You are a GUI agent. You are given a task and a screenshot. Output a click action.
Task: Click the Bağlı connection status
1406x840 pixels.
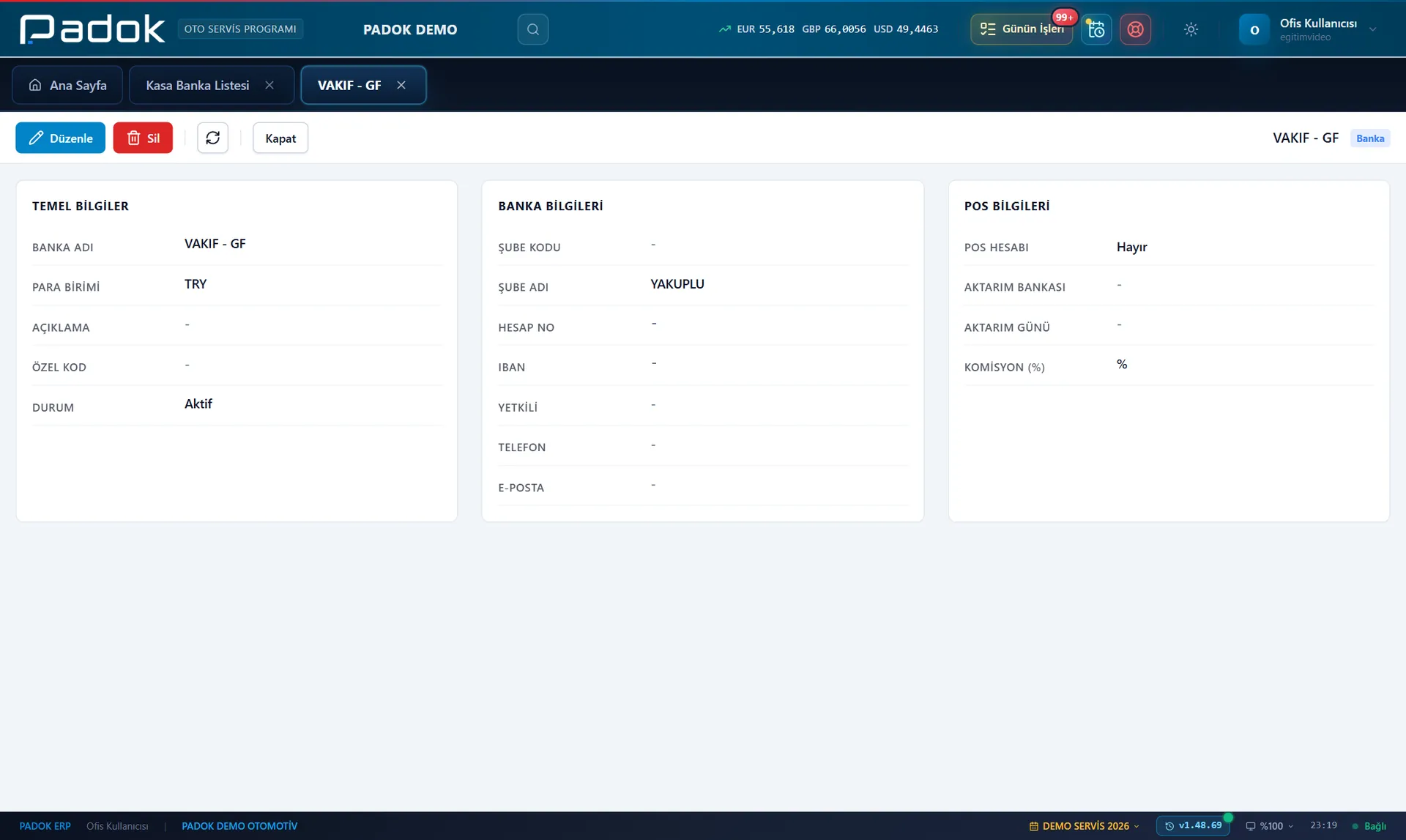point(1369,826)
